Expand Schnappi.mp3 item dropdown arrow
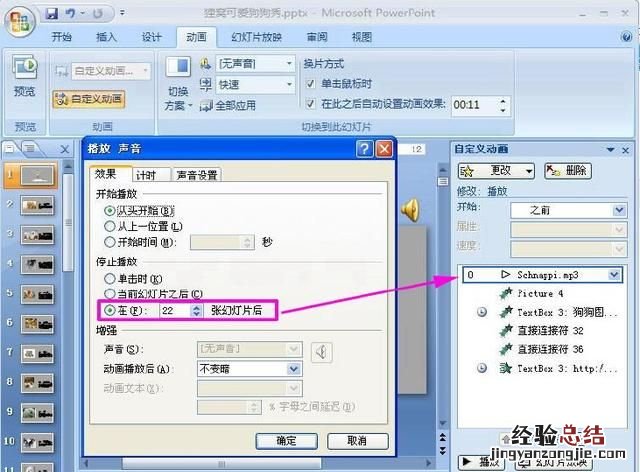This screenshot has width=640, height=472. pos(614,275)
